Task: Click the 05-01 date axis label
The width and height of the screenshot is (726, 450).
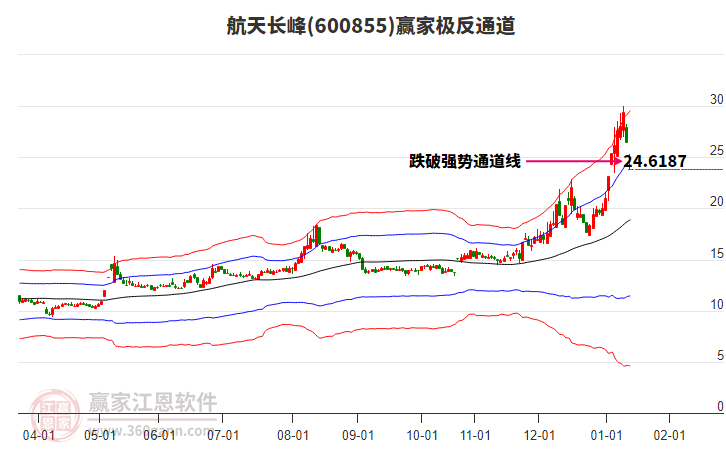Action: (x=100, y=436)
